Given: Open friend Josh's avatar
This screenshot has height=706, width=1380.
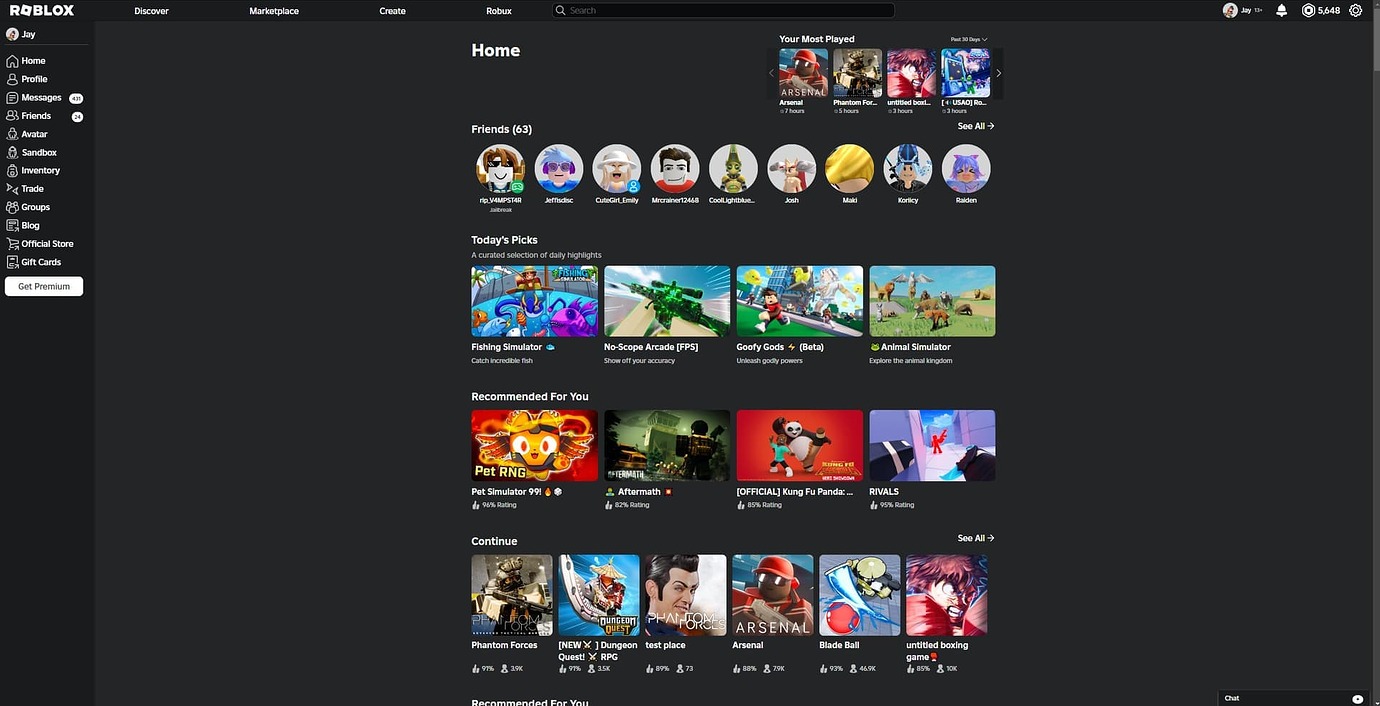Looking at the screenshot, I should (x=792, y=169).
